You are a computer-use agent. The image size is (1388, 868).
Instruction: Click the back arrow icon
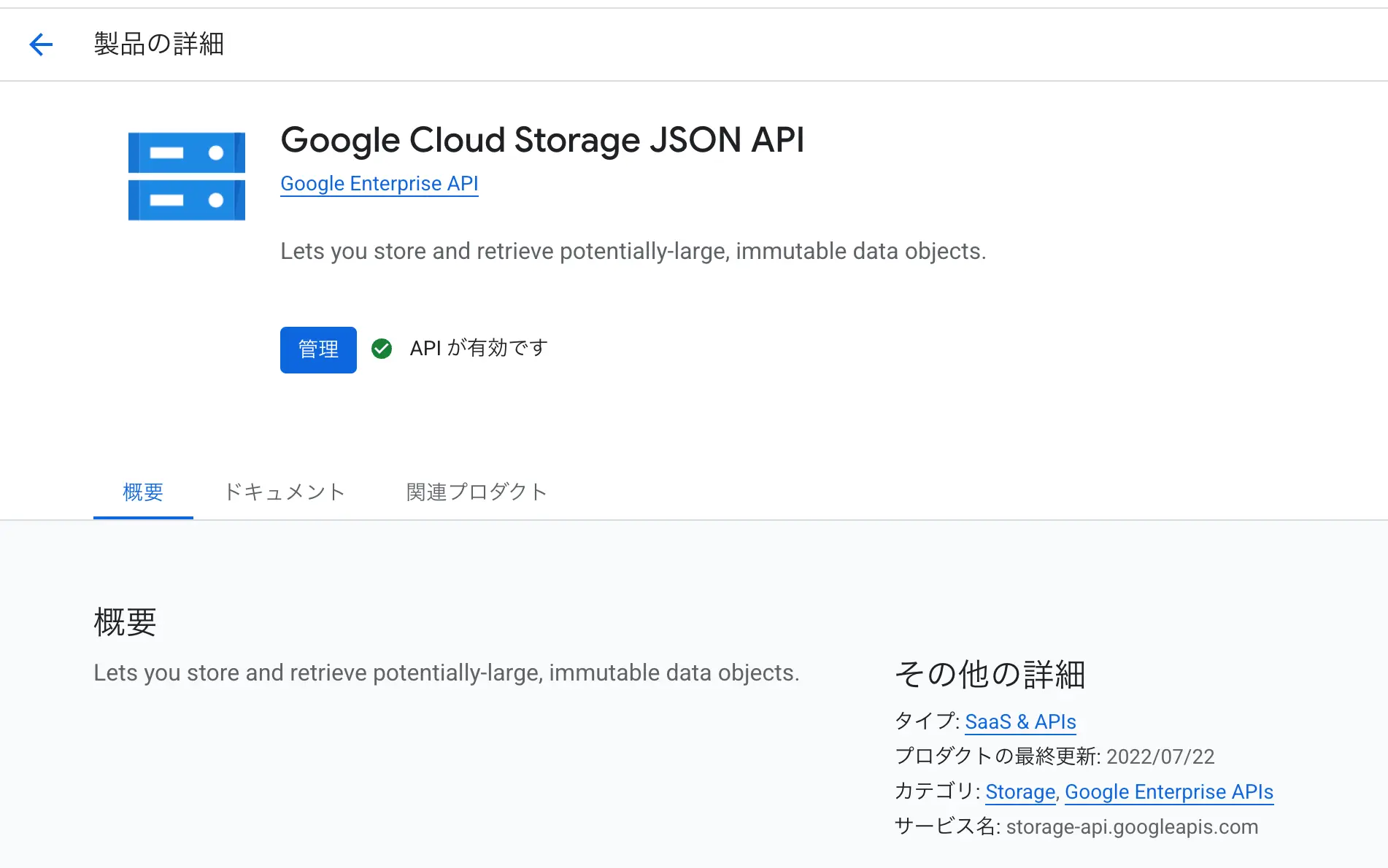click(41, 44)
